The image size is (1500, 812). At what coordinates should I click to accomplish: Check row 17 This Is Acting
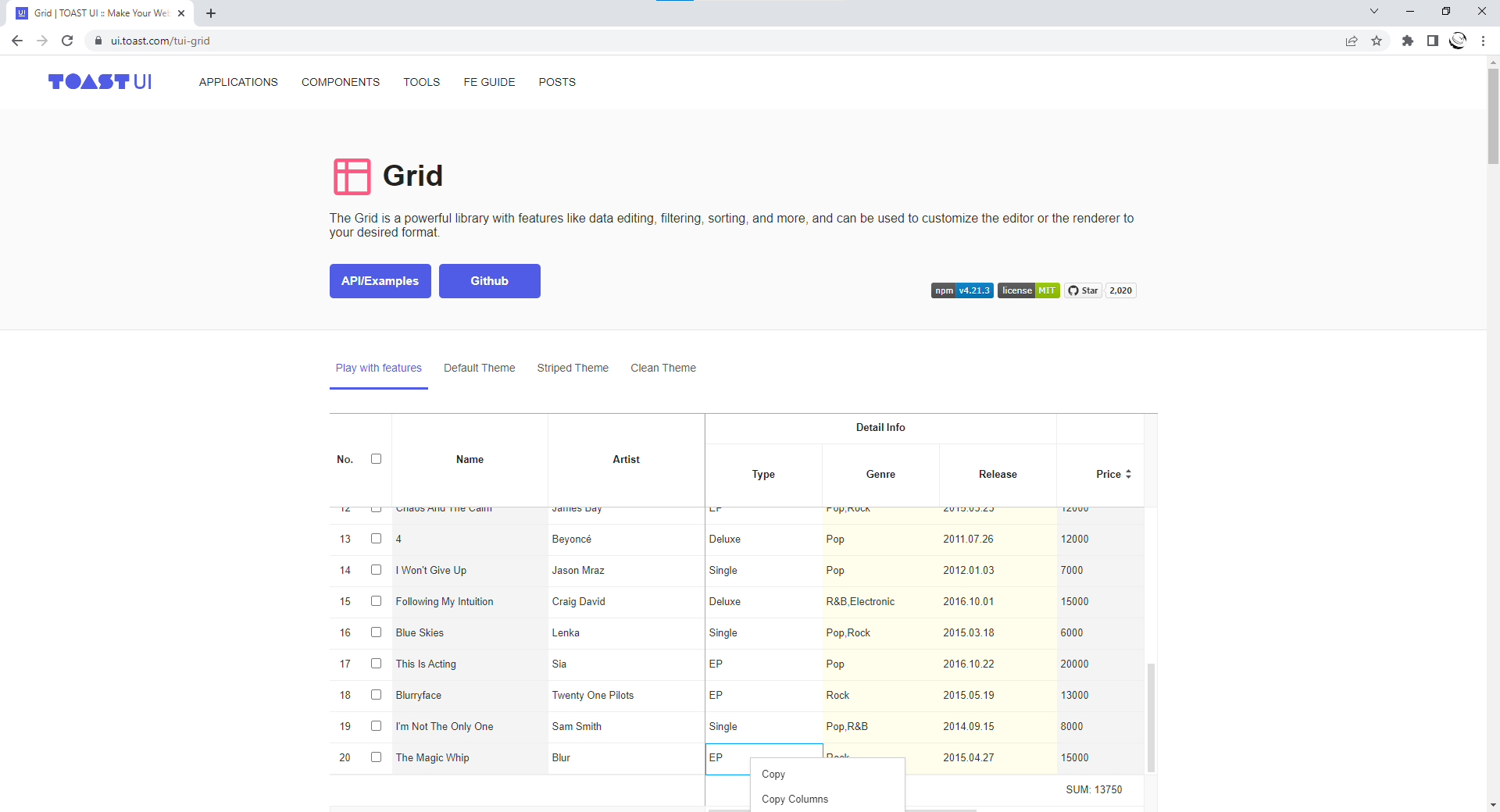point(377,664)
